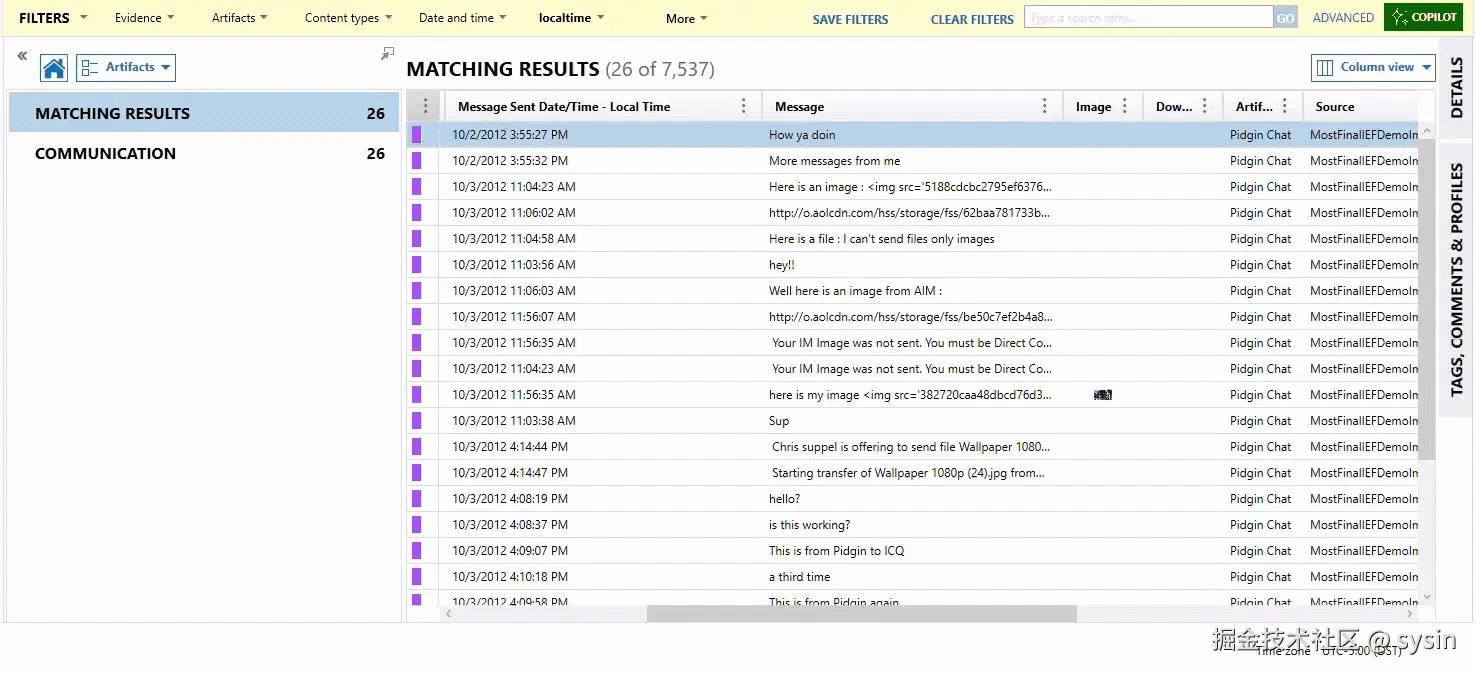Click the horizontal scrollbar thumb of the results table

(x=861, y=613)
